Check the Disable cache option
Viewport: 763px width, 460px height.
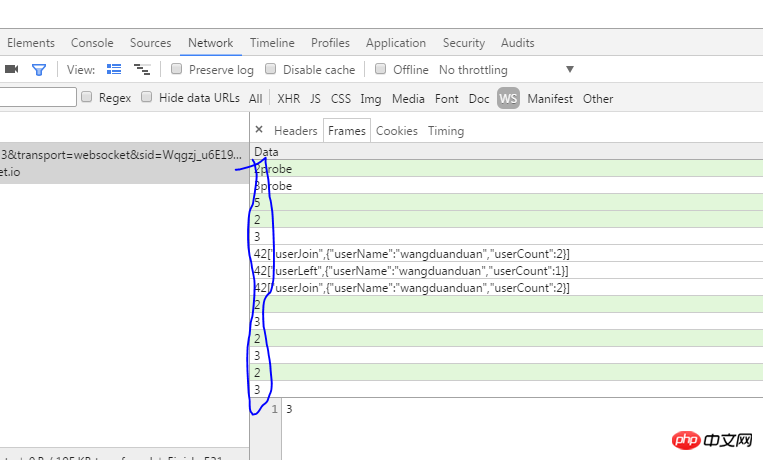click(271, 70)
